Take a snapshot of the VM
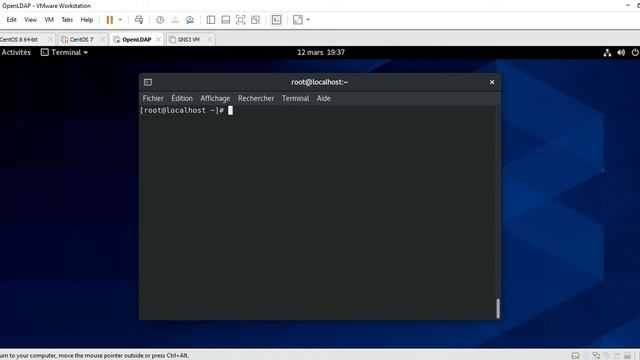 point(160,20)
